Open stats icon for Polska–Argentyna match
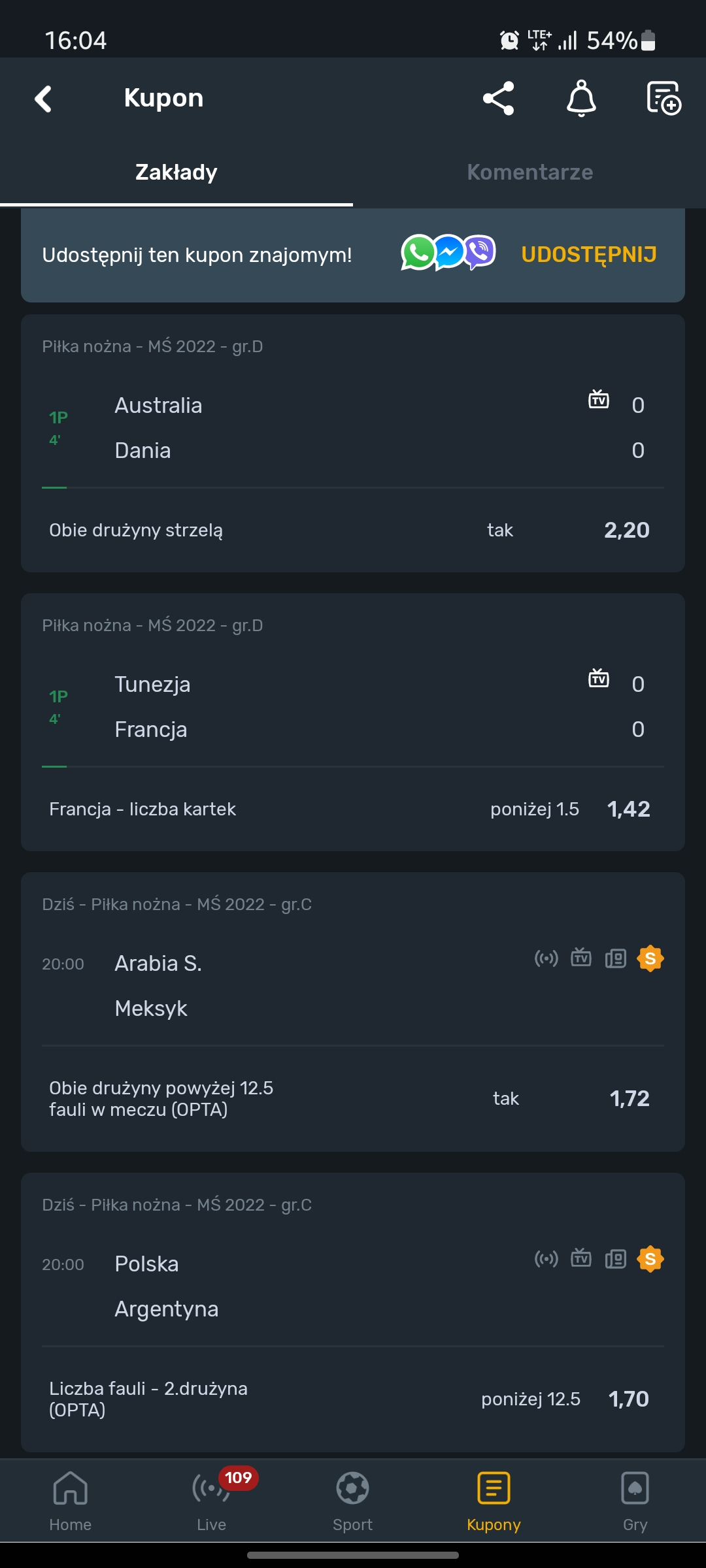Viewport: 706px width, 1568px height. tap(616, 1259)
